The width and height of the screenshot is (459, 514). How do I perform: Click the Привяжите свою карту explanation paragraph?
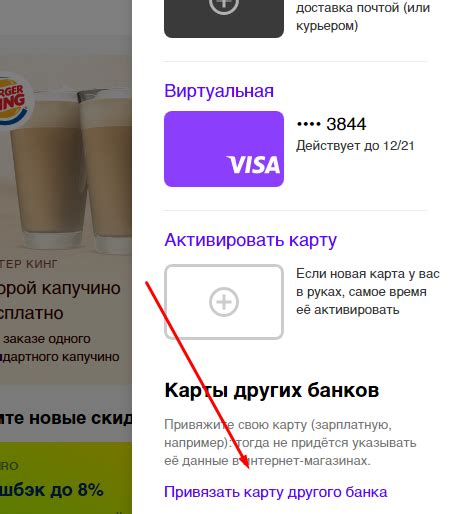coord(290,443)
